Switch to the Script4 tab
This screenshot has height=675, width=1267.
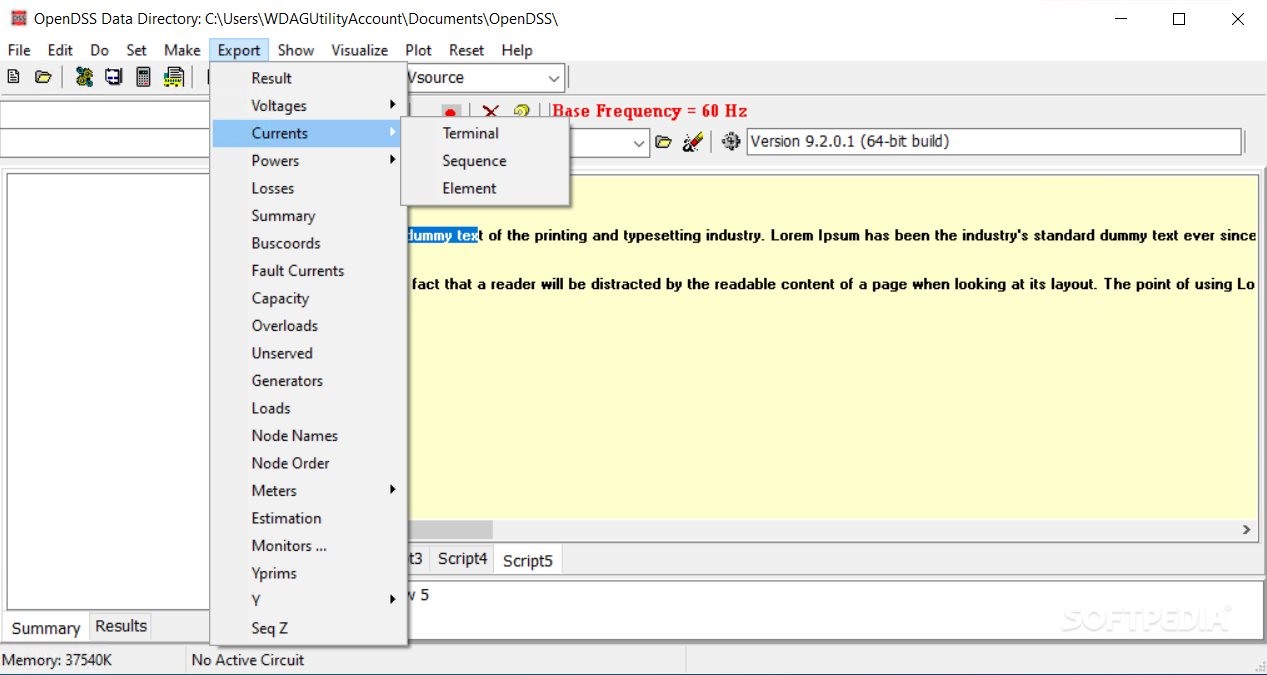462,559
